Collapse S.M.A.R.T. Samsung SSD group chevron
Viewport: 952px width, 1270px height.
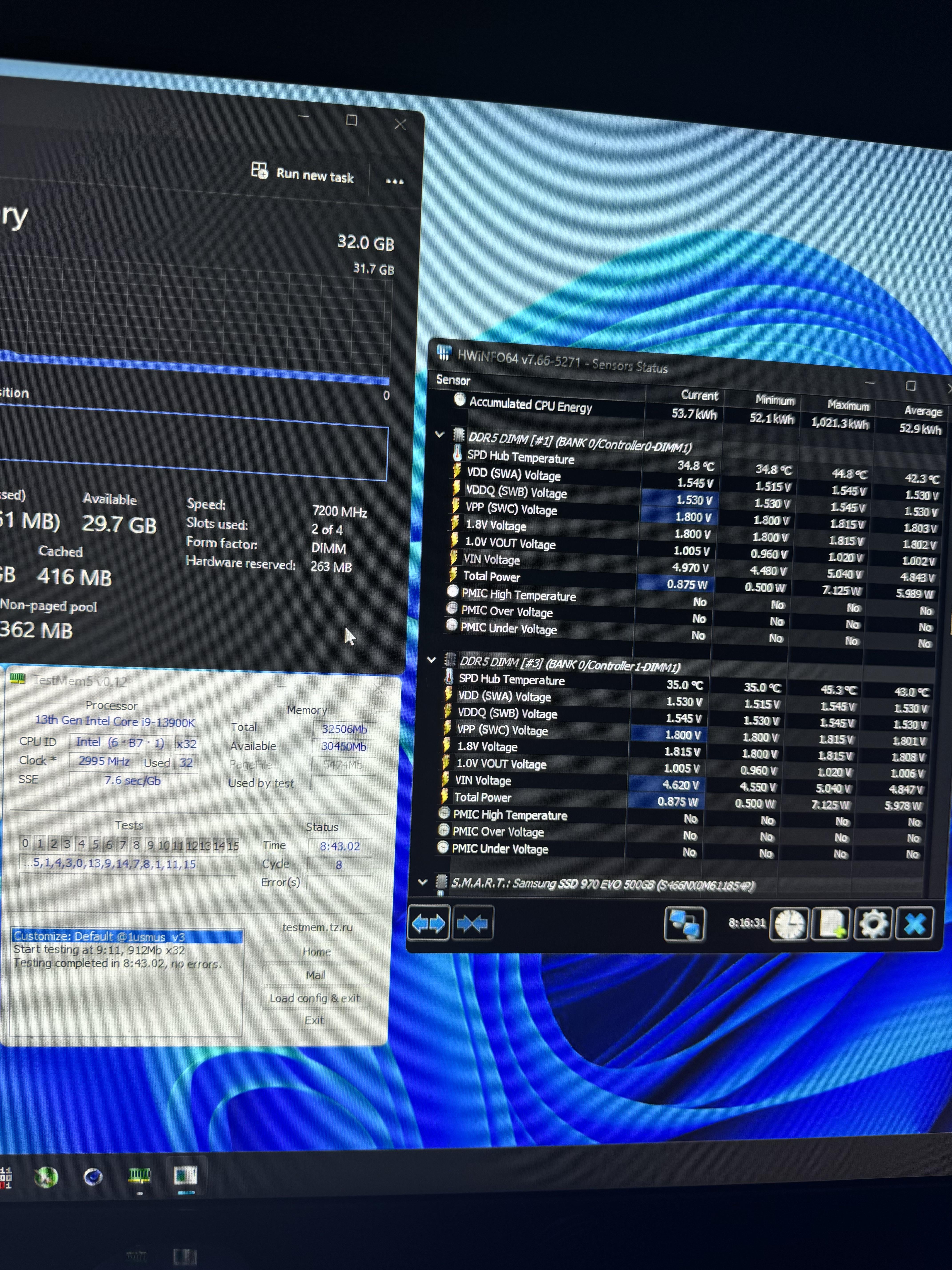tap(423, 881)
